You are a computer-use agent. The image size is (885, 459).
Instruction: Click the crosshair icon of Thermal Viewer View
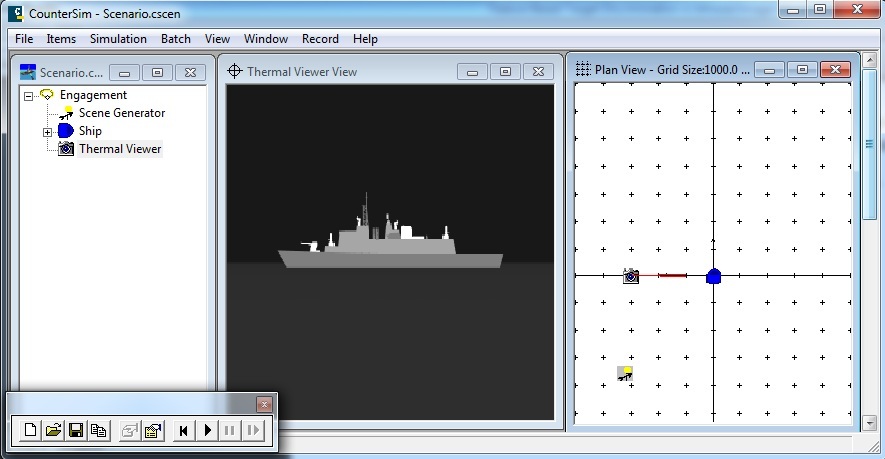pyautogui.click(x=234, y=71)
